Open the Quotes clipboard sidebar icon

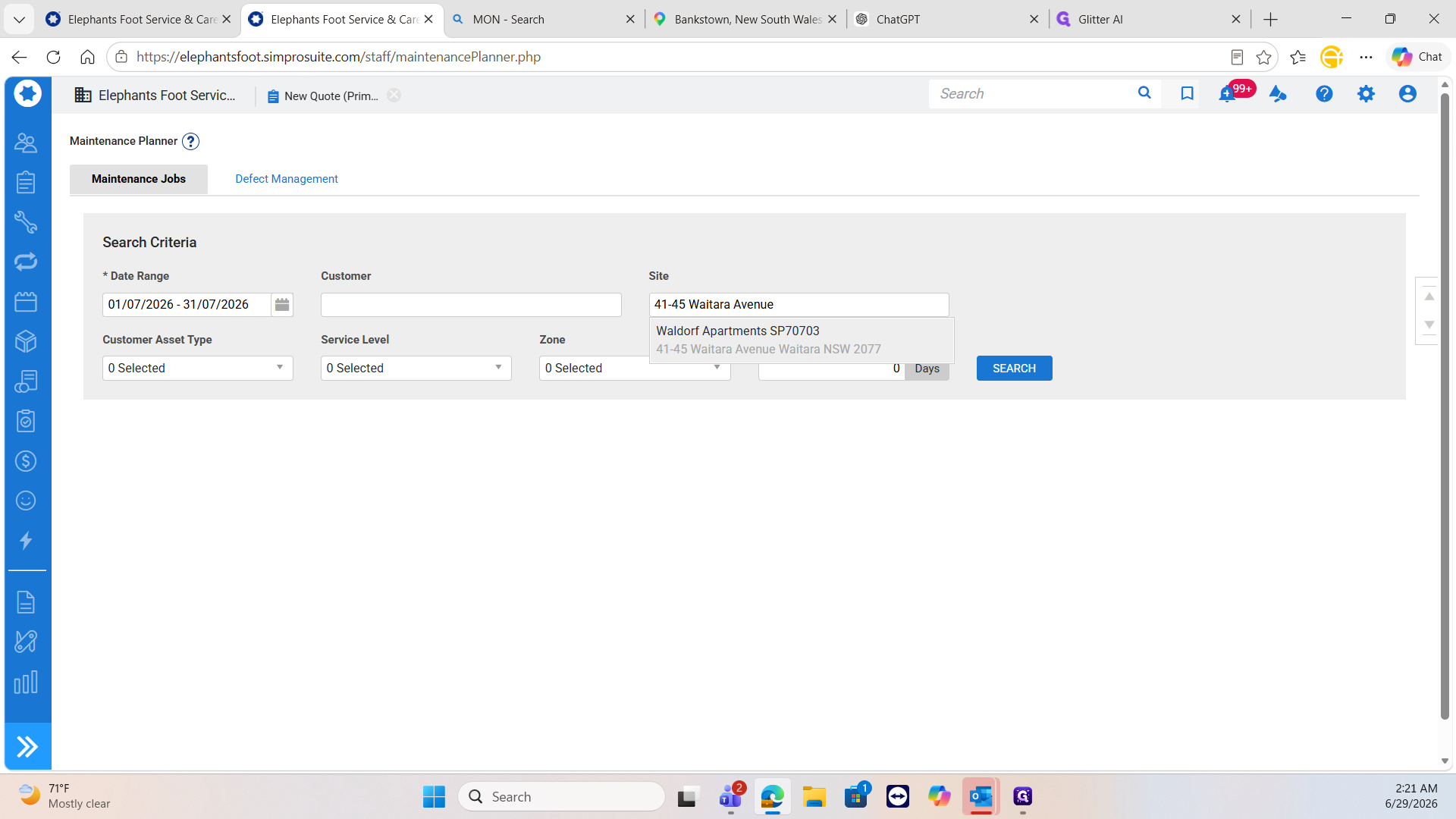(x=26, y=182)
